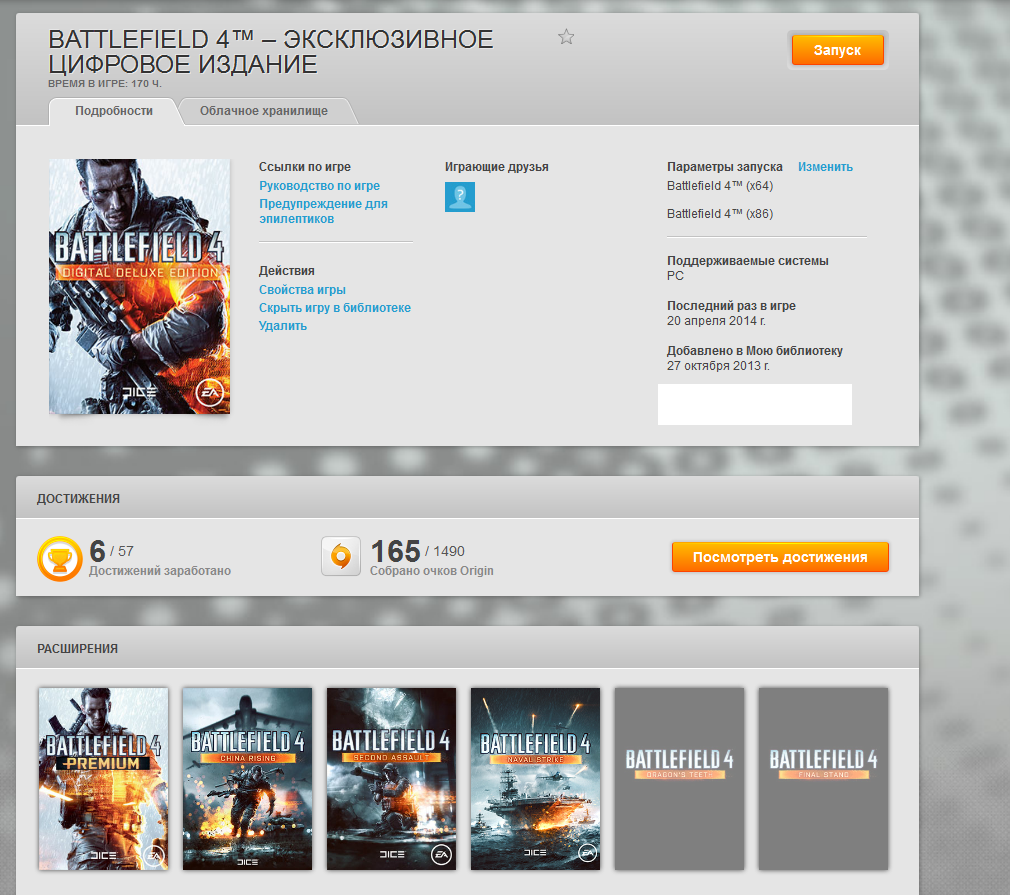Click ВРЕМЯ В ИГРЕ: 170 ч. text
1010x895 pixels.
tap(105, 84)
